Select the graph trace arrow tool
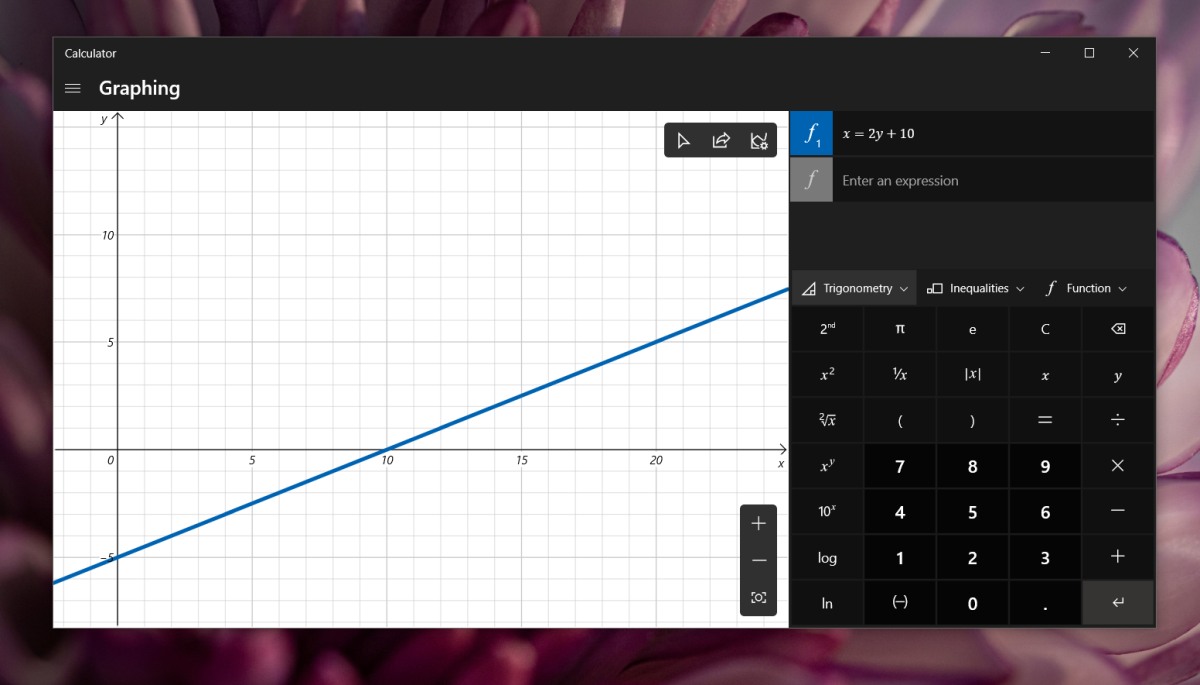 684,140
